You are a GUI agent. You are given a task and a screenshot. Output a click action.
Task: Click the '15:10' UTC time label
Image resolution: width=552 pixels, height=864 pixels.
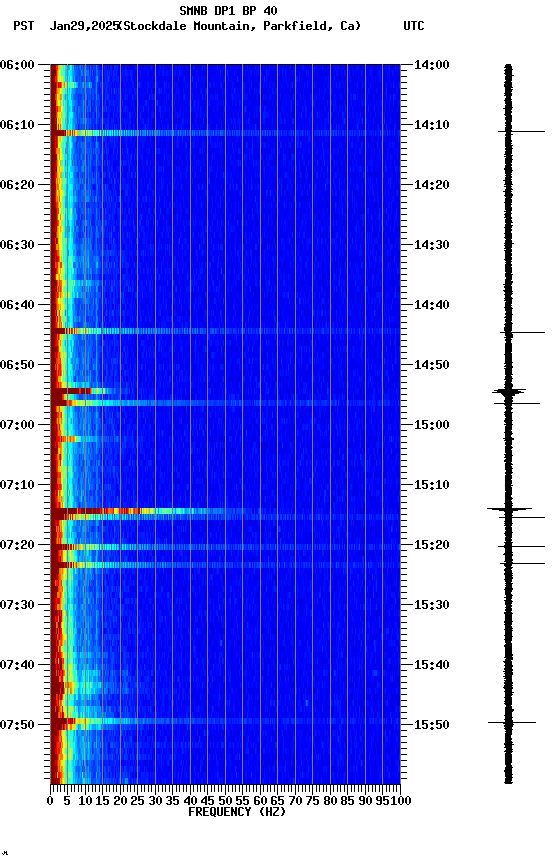(431, 485)
